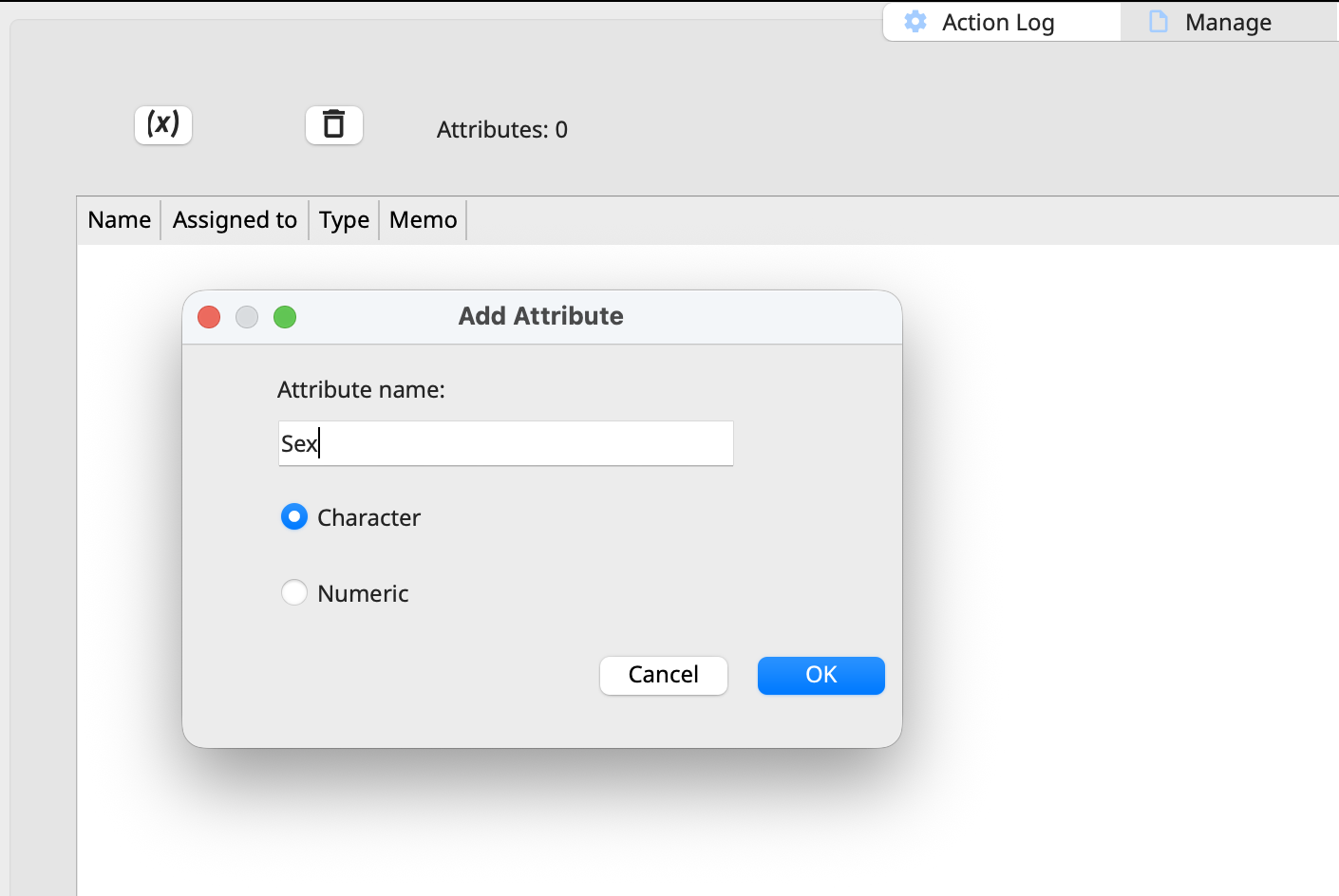Click the trash delete attribute icon

(334, 124)
